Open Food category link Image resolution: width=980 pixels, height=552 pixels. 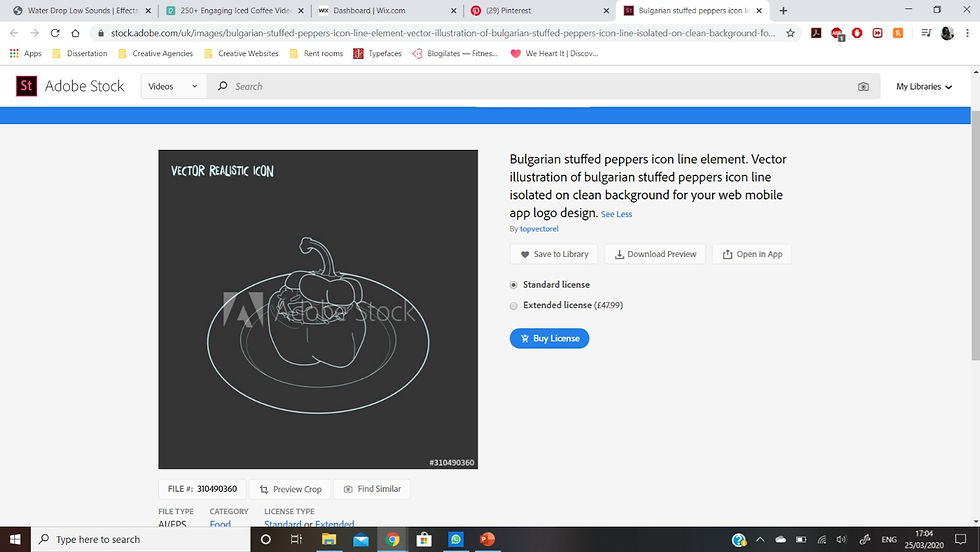(x=220, y=524)
